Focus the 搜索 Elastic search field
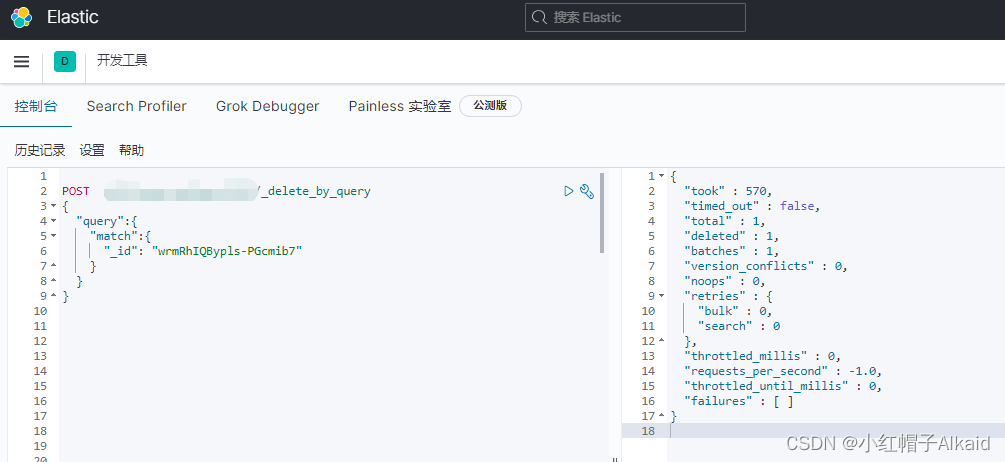 635,17
